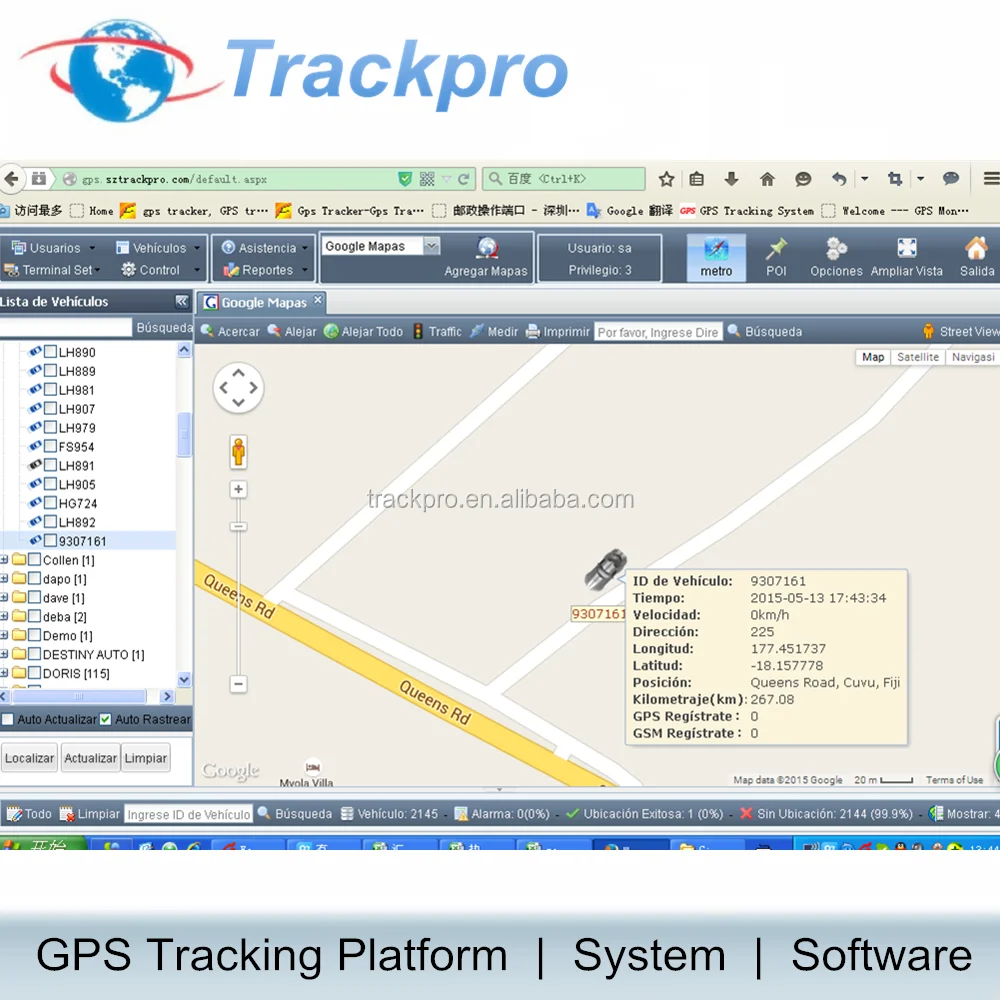
Task: Switch to Navigasi map view
Action: tap(972, 357)
